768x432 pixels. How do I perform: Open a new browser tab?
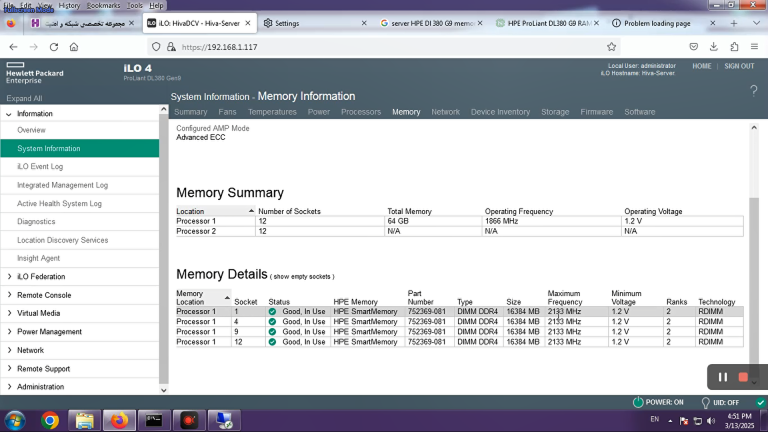(x=734, y=23)
